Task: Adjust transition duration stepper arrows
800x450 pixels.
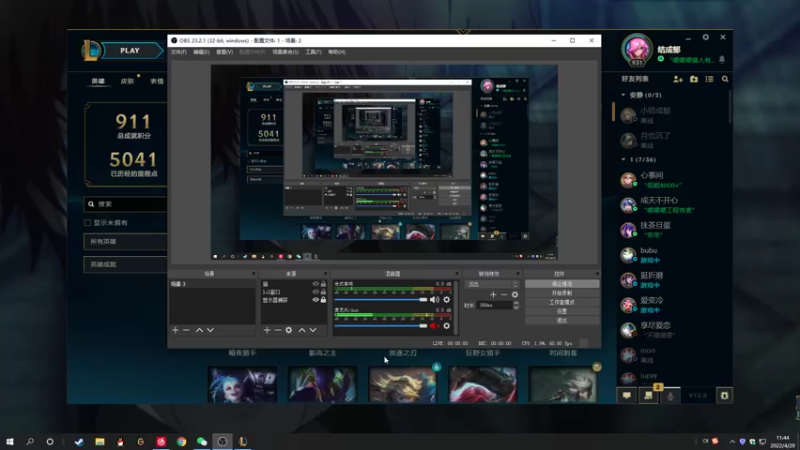Action: point(516,305)
